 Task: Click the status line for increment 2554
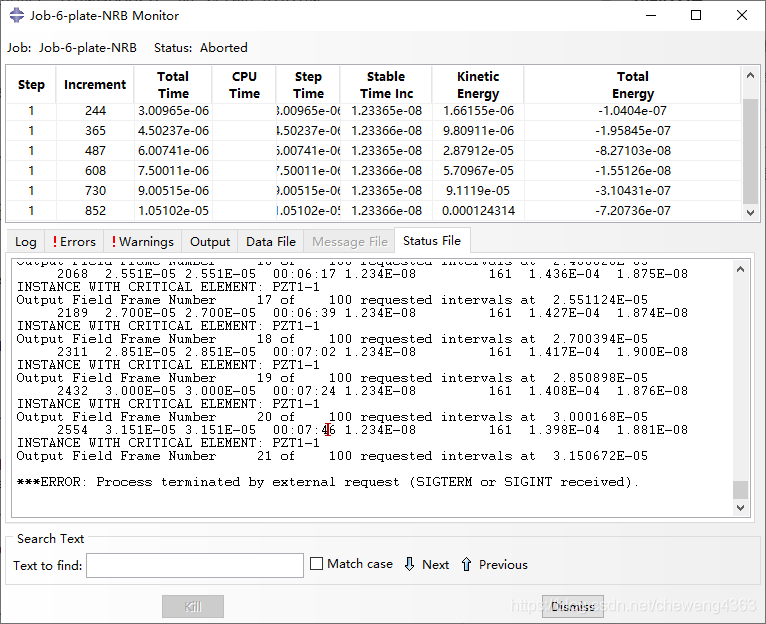(x=372, y=430)
